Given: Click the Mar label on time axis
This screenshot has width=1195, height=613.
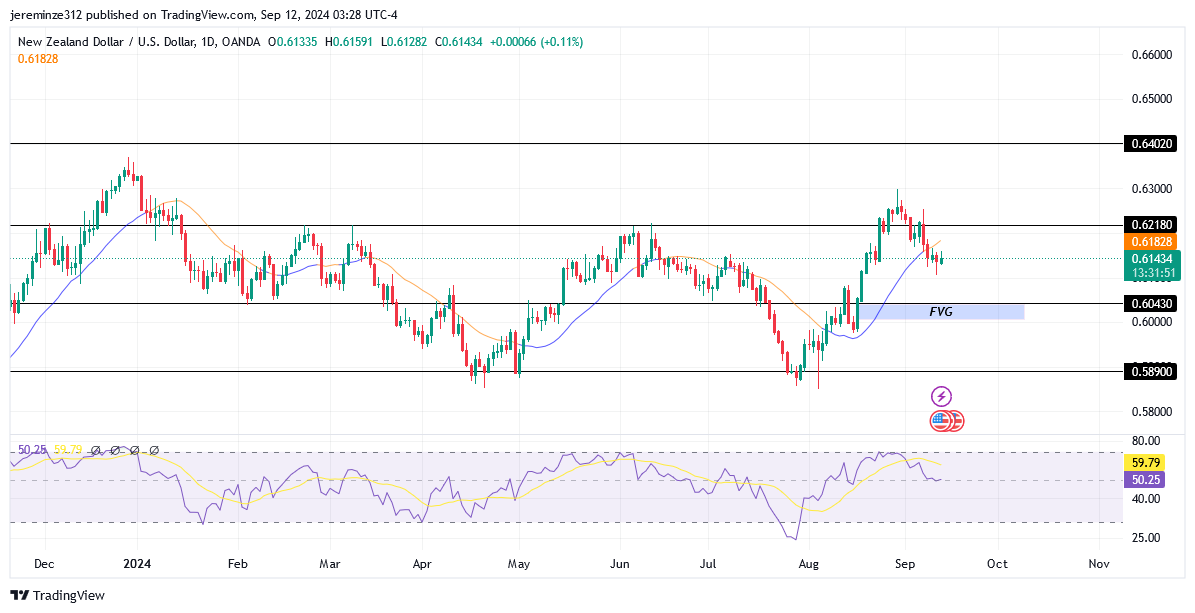Looking at the screenshot, I should 330,564.
